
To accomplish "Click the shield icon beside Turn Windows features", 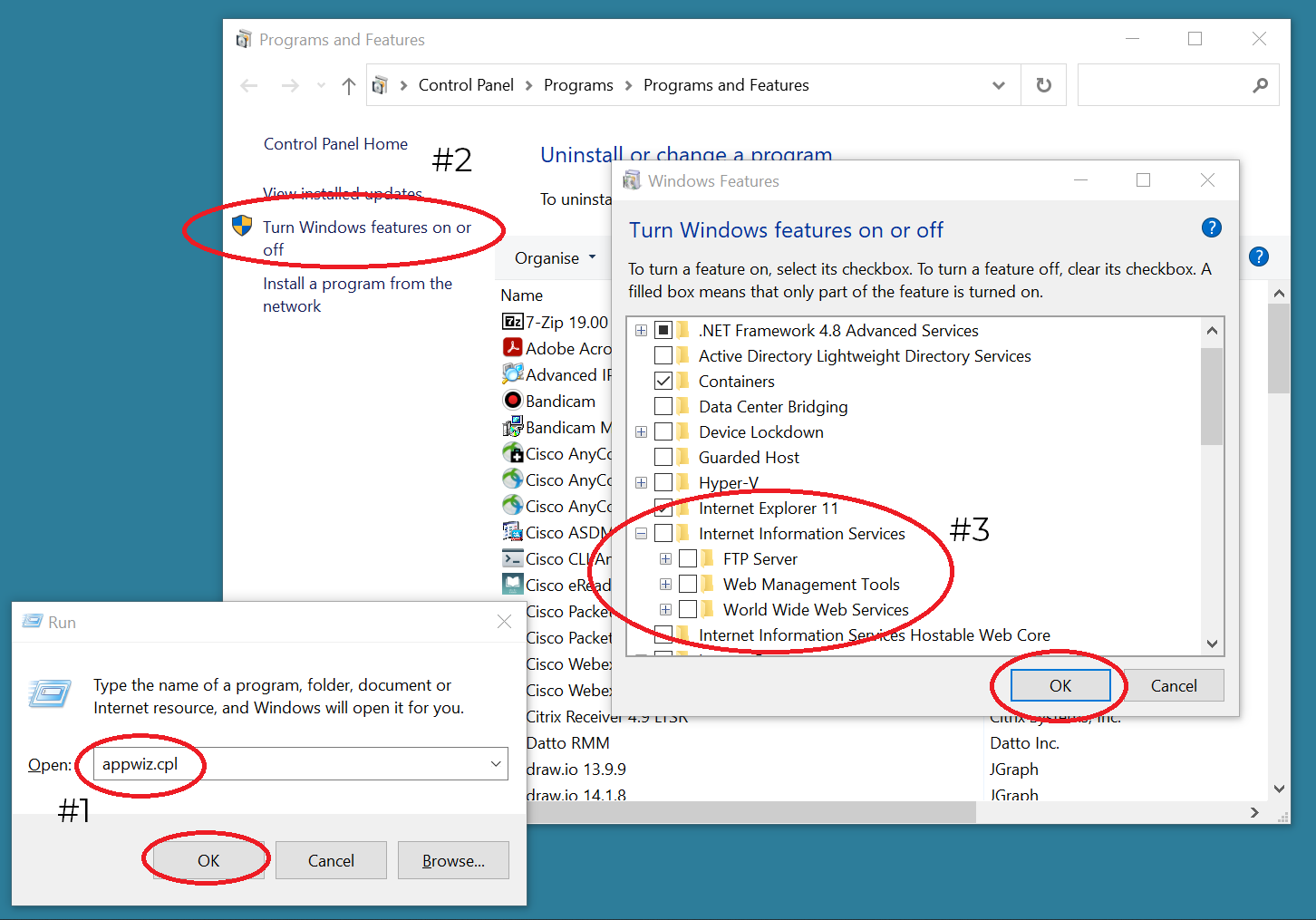I will click(x=242, y=226).
